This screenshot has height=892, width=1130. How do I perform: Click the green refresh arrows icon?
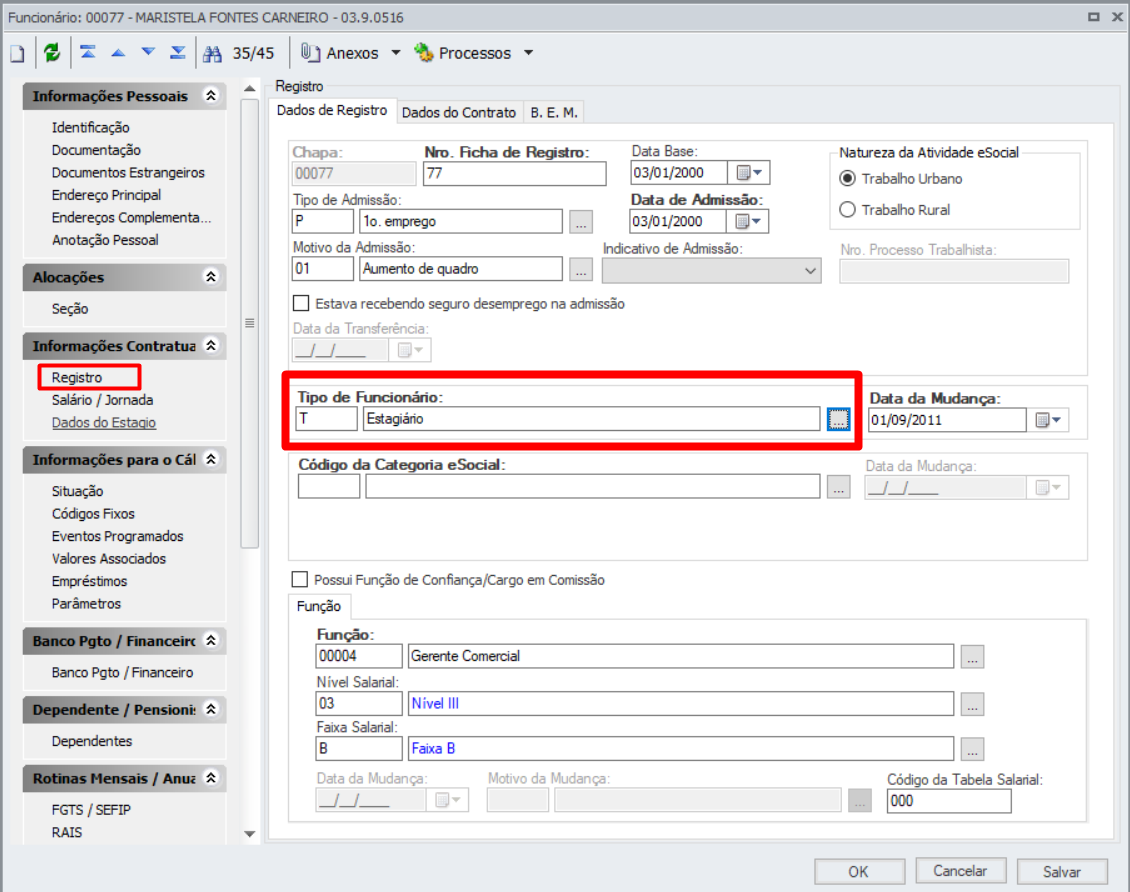52,54
